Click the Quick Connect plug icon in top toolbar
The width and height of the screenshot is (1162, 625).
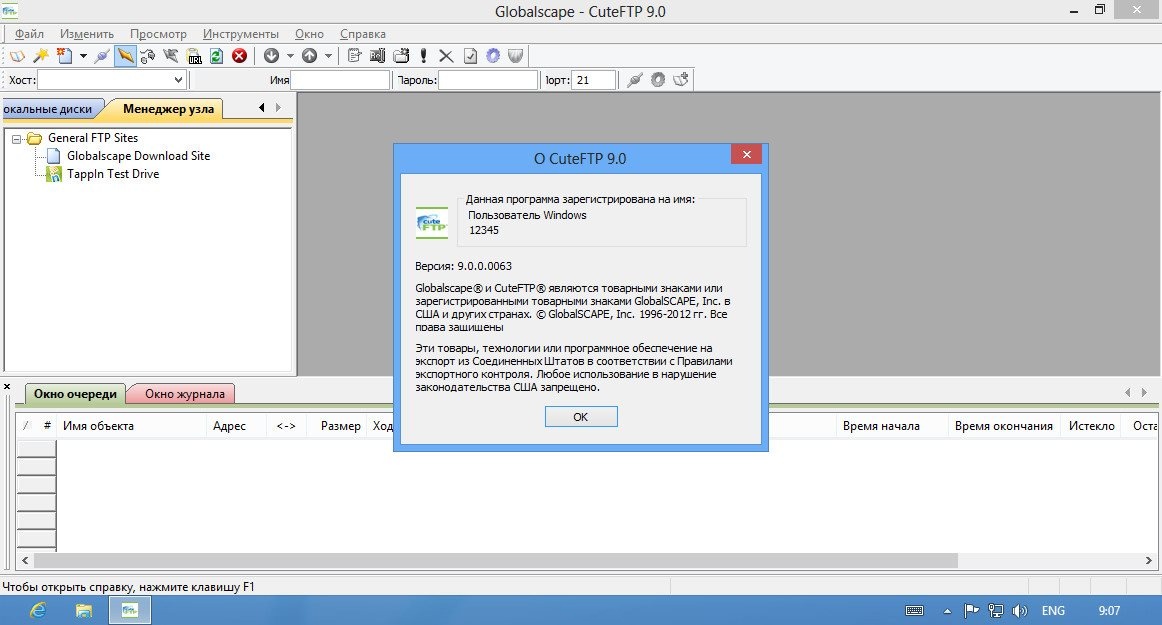point(102,56)
